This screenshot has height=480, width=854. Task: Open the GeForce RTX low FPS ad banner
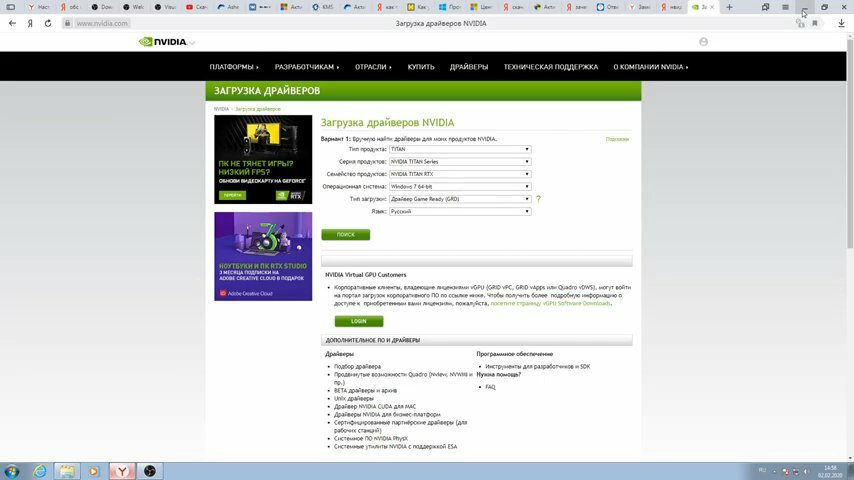pyautogui.click(x=263, y=160)
